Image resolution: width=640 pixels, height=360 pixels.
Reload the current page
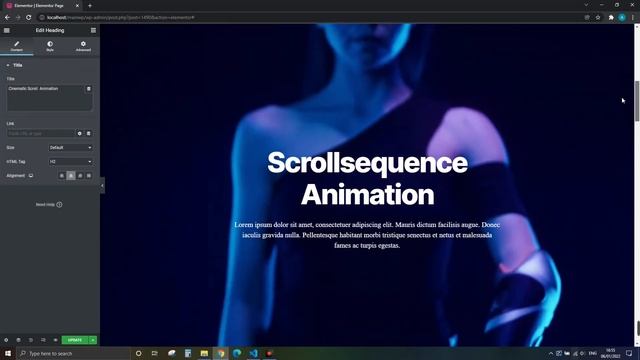[29, 18]
